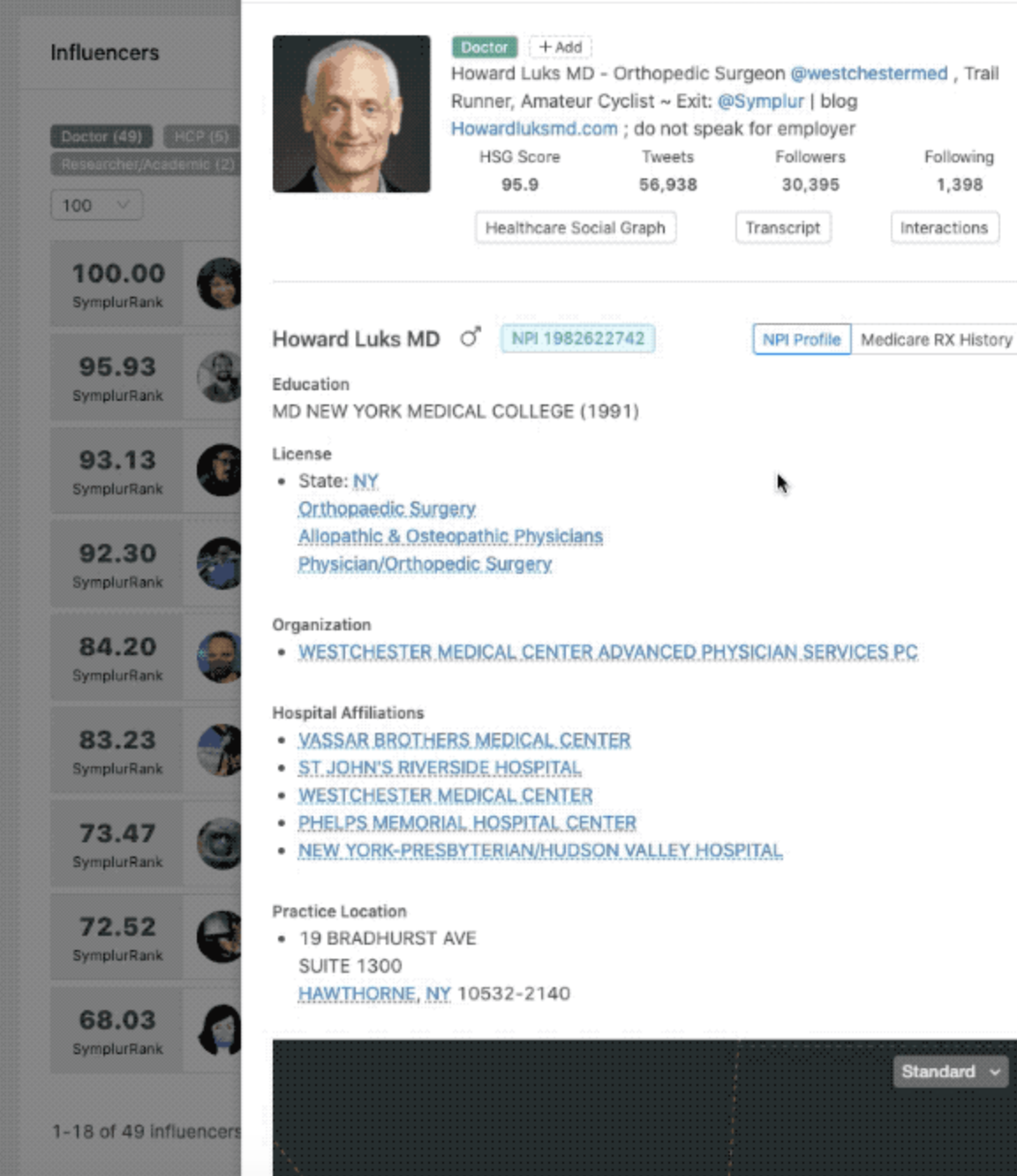Filter by Researcher/Academic (2) tag
1017x1176 pixels.
point(147,164)
